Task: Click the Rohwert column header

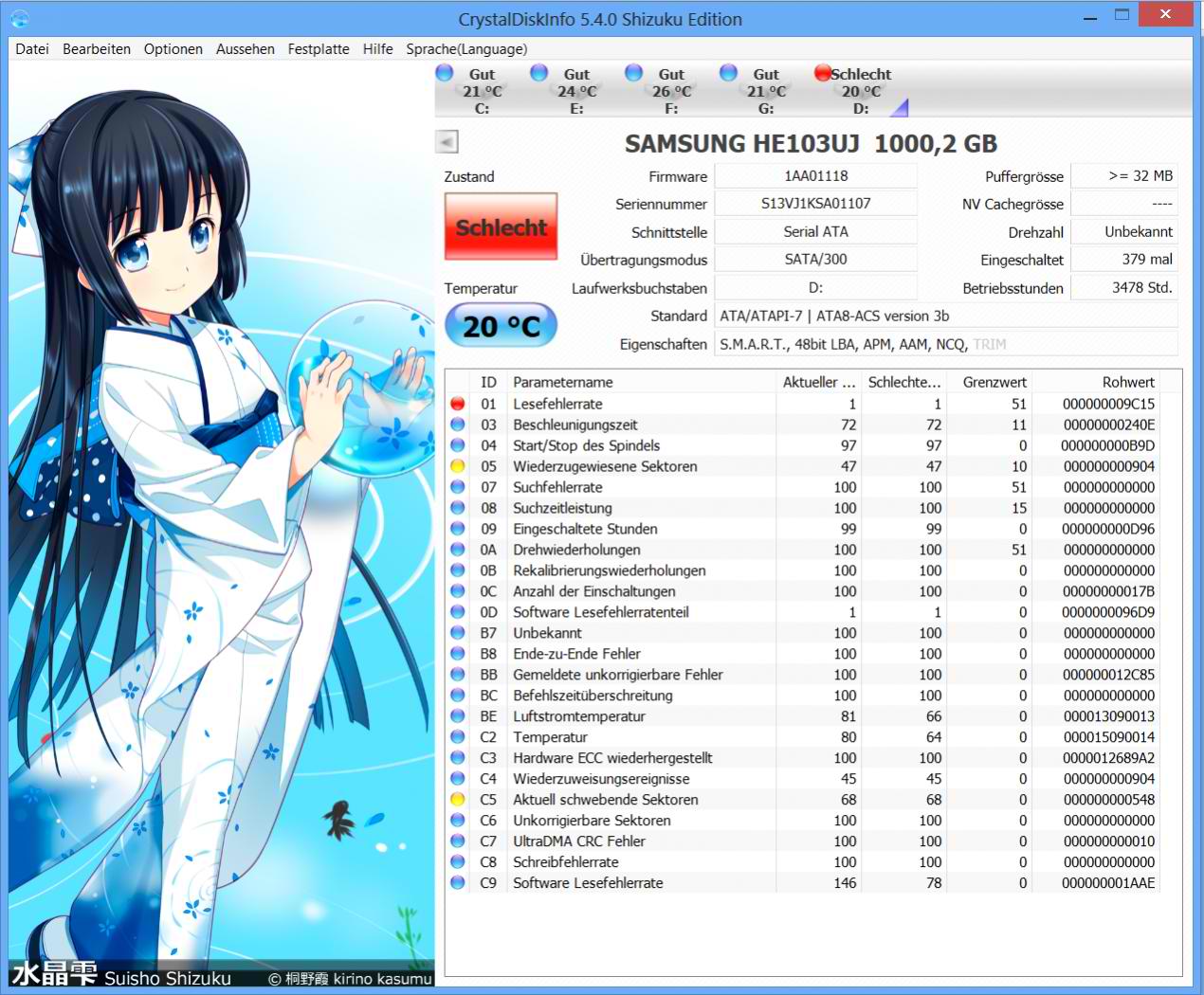Action: pos(1096,382)
